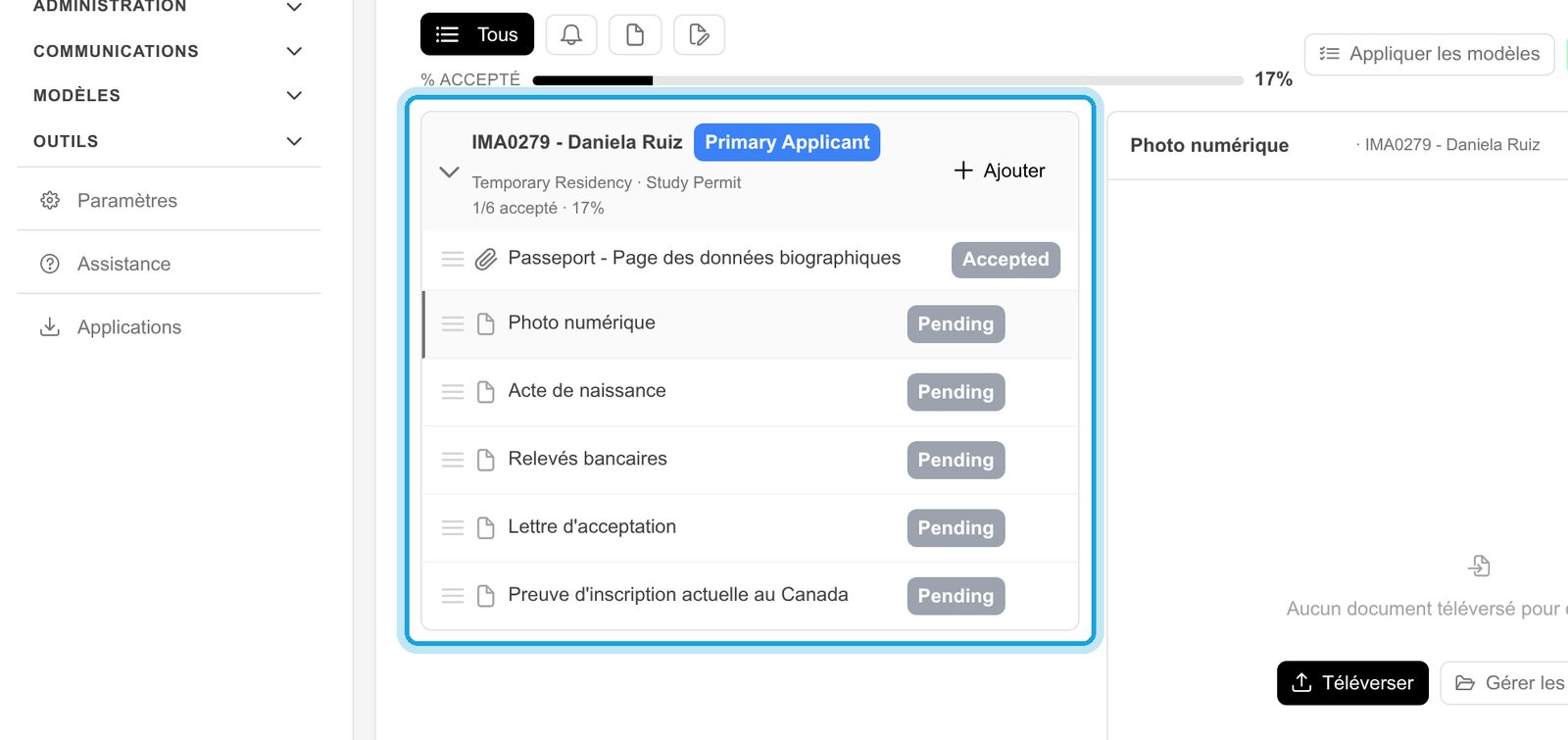Viewport: 1568px width, 740px height.
Task: Expand the Communications sidebar section
Action: click(x=294, y=51)
